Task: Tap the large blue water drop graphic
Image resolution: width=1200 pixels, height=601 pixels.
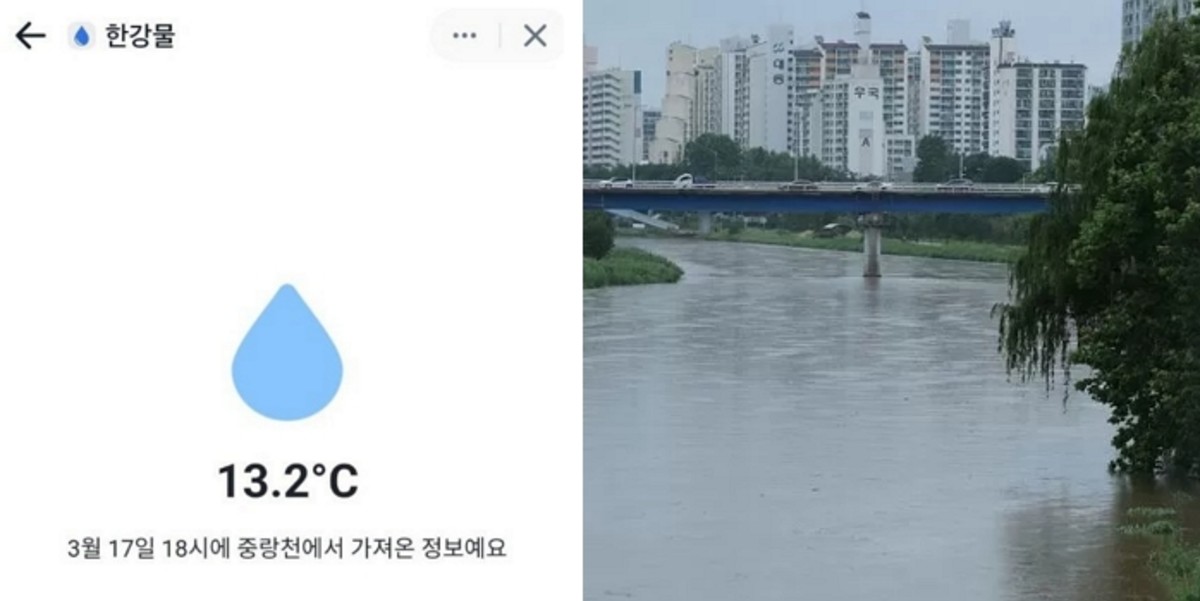Action: coord(287,352)
